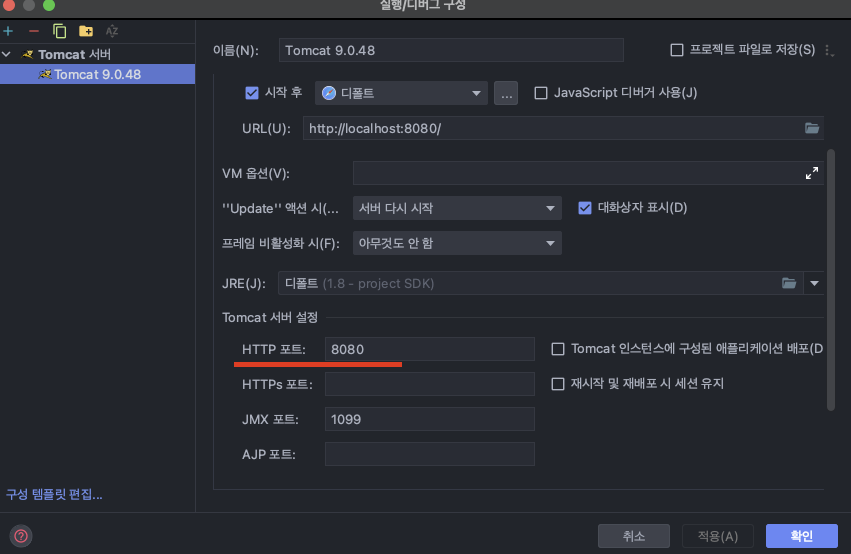Open the 디폴트 browser dropdown
The width and height of the screenshot is (851, 554).
click(x=401, y=93)
